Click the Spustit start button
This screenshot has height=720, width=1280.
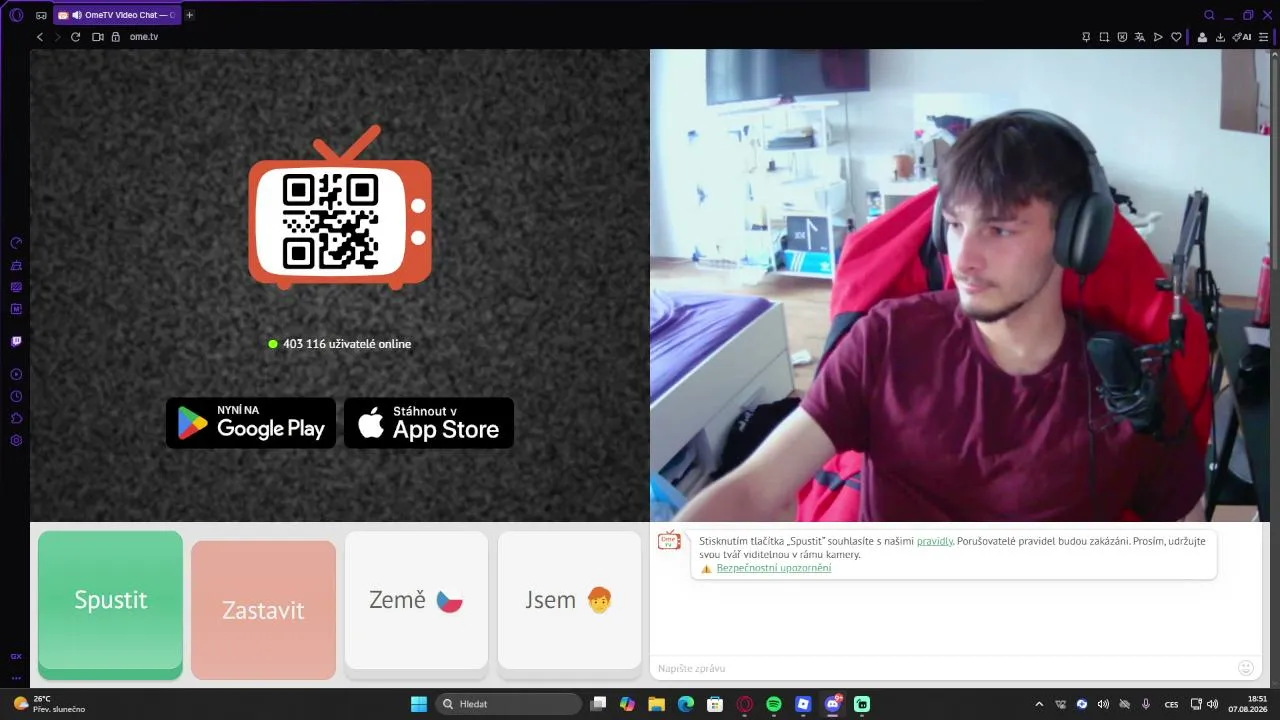[x=110, y=605]
